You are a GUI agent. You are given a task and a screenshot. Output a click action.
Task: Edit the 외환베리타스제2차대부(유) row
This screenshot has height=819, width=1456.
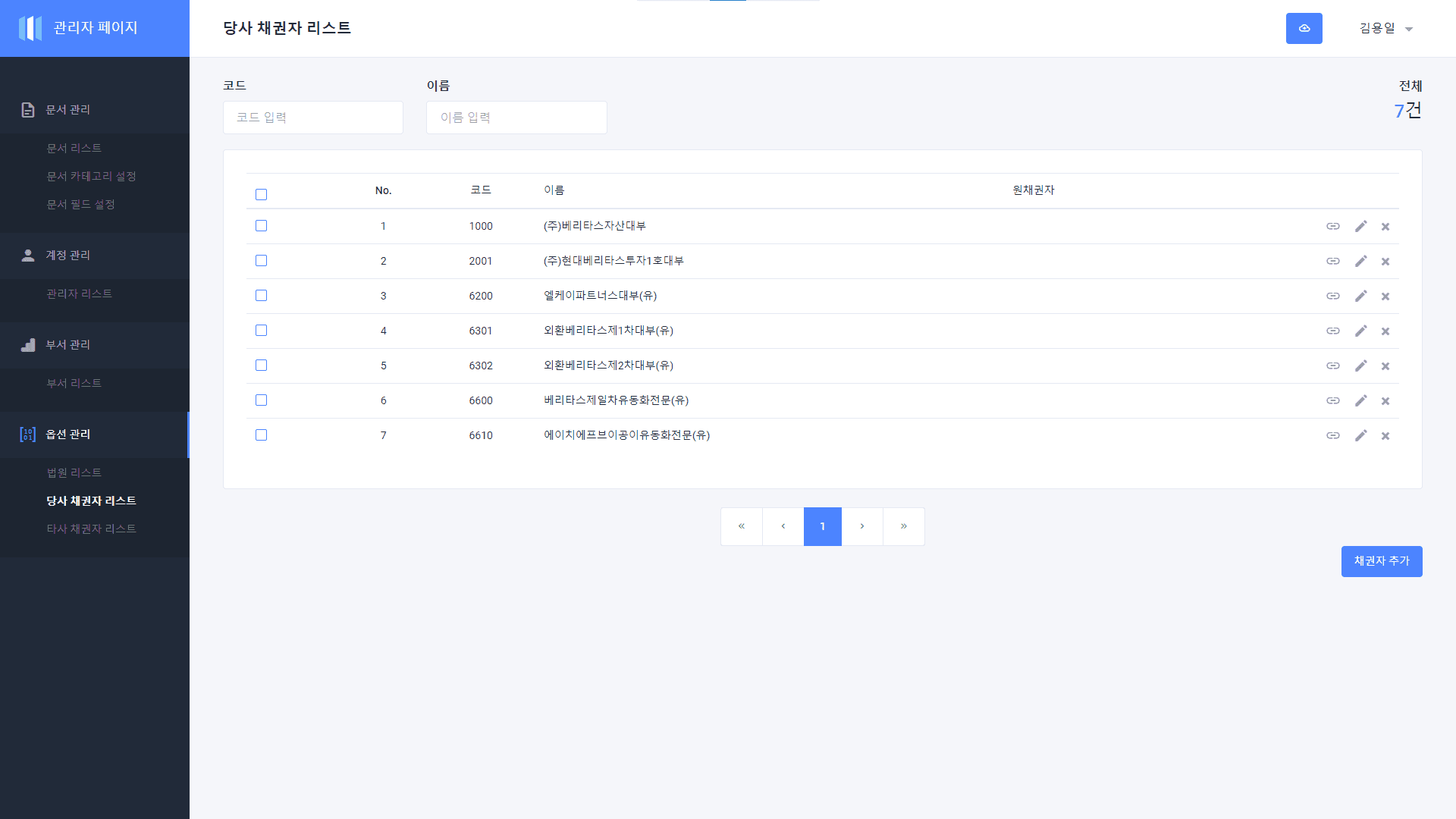1361,366
